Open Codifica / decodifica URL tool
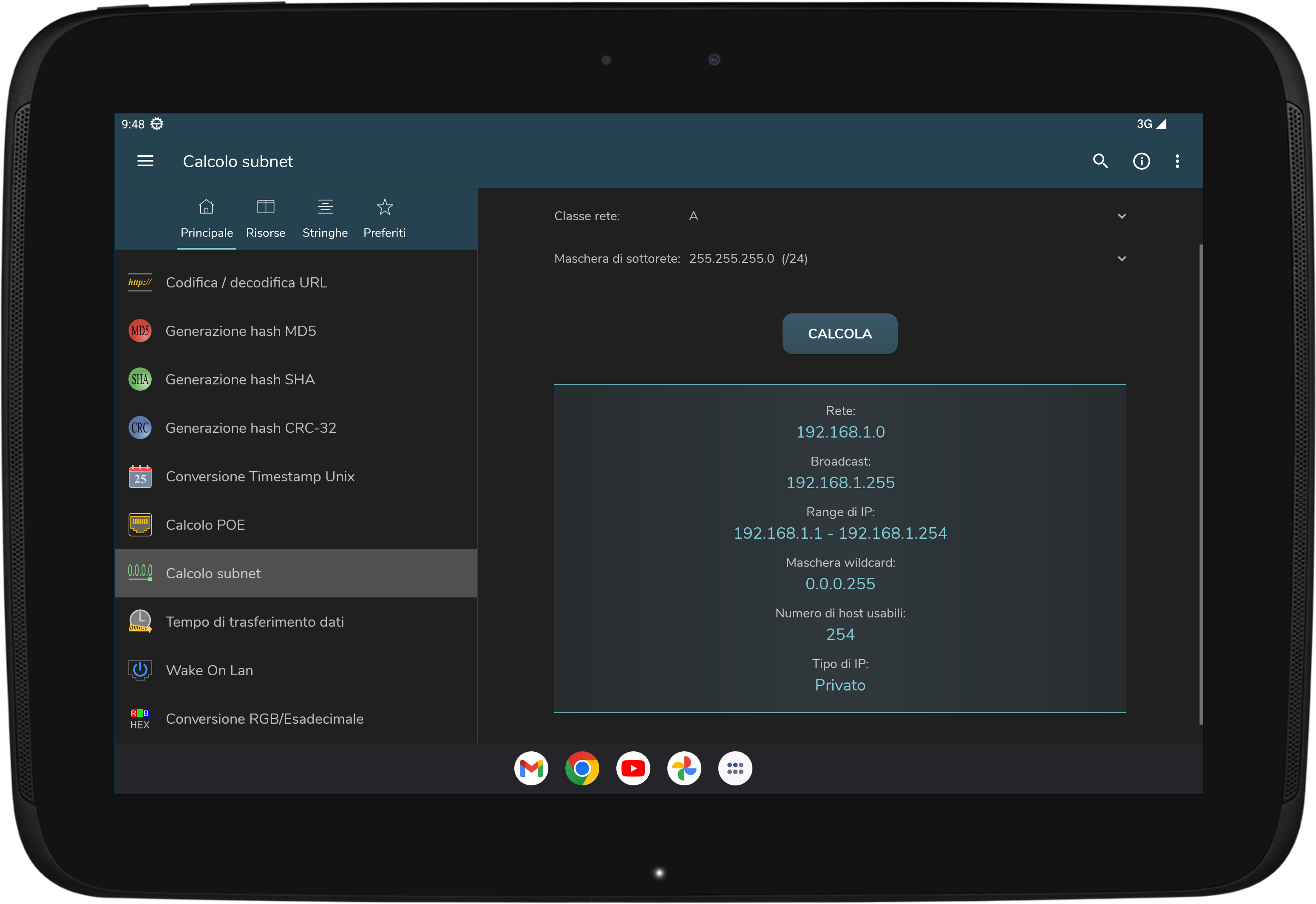 (295, 282)
